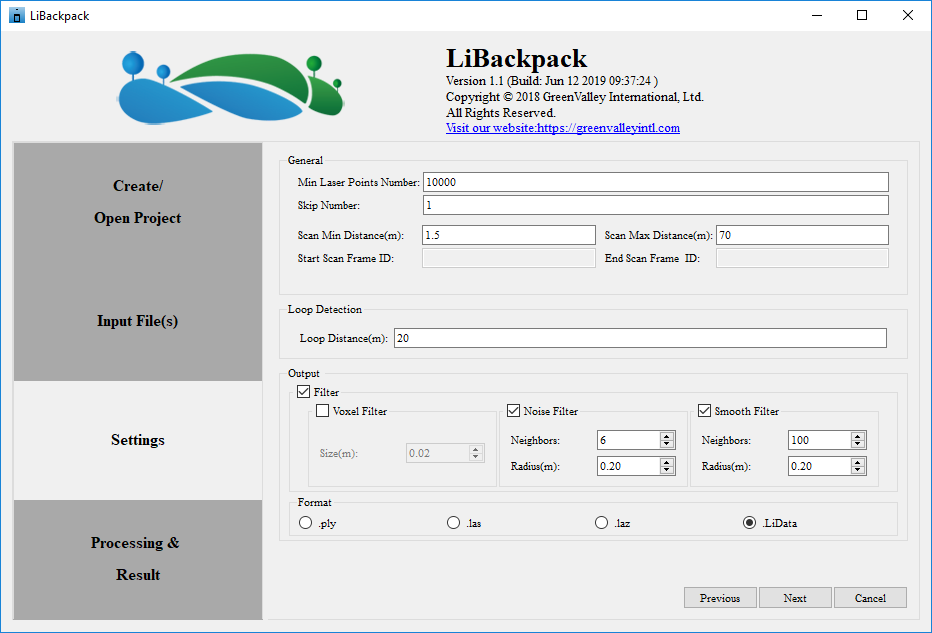Increase Noise Filter Radius value
Viewport: 932px width, 633px height.
(666, 462)
